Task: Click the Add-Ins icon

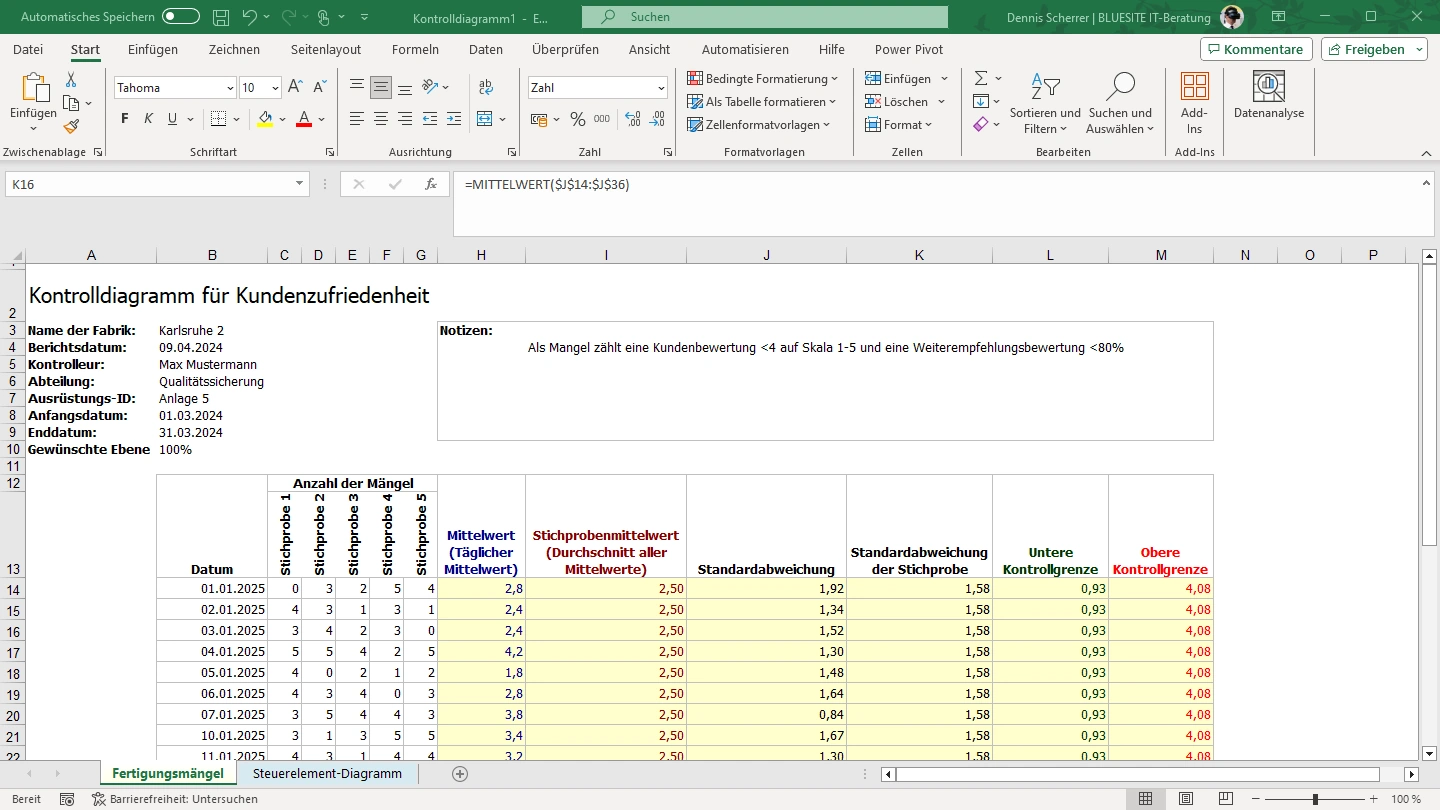Action: click(x=1194, y=102)
